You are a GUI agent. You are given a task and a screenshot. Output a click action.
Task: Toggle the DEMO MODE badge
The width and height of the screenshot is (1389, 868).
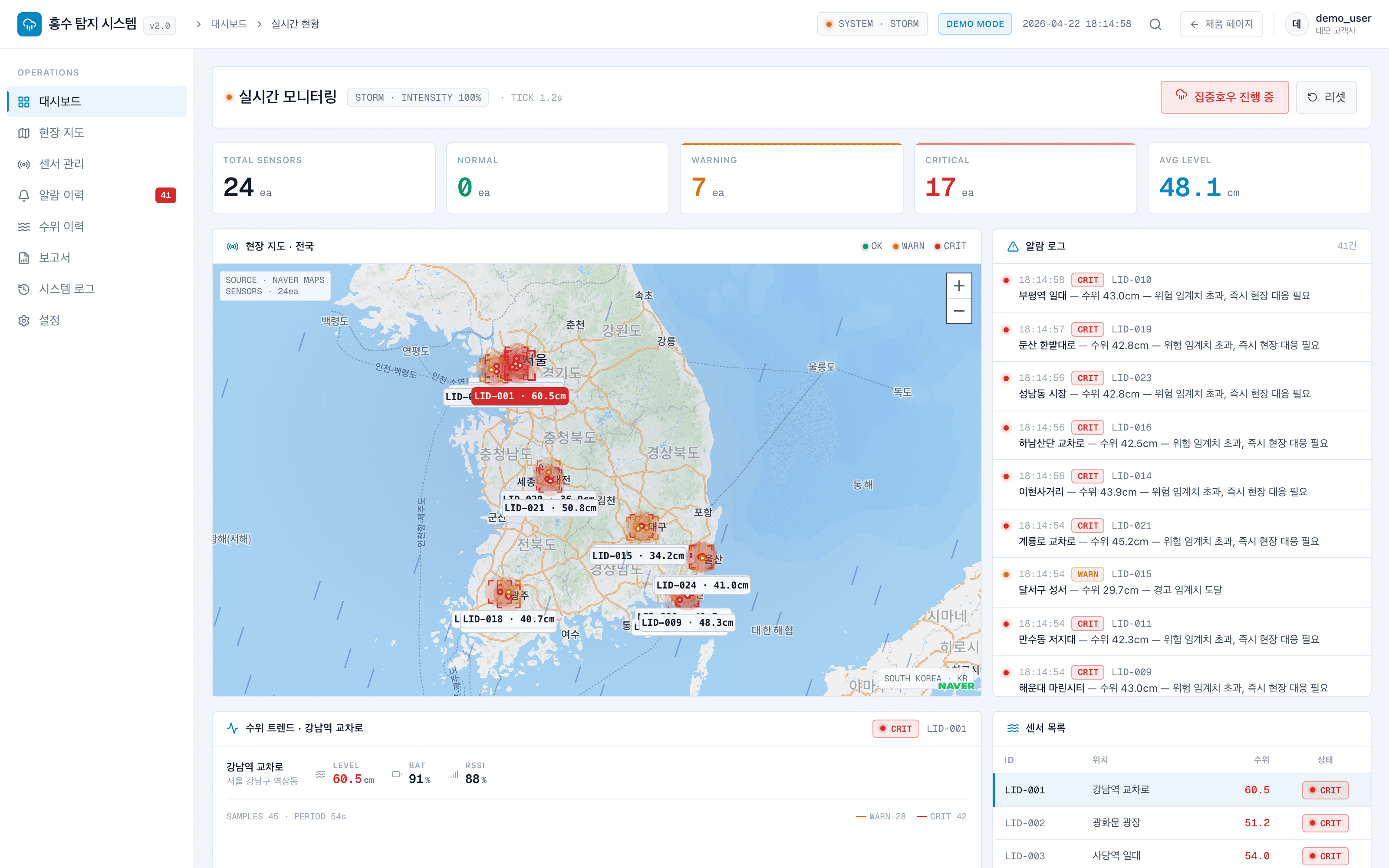pyautogui.click(x=974, y=24)
